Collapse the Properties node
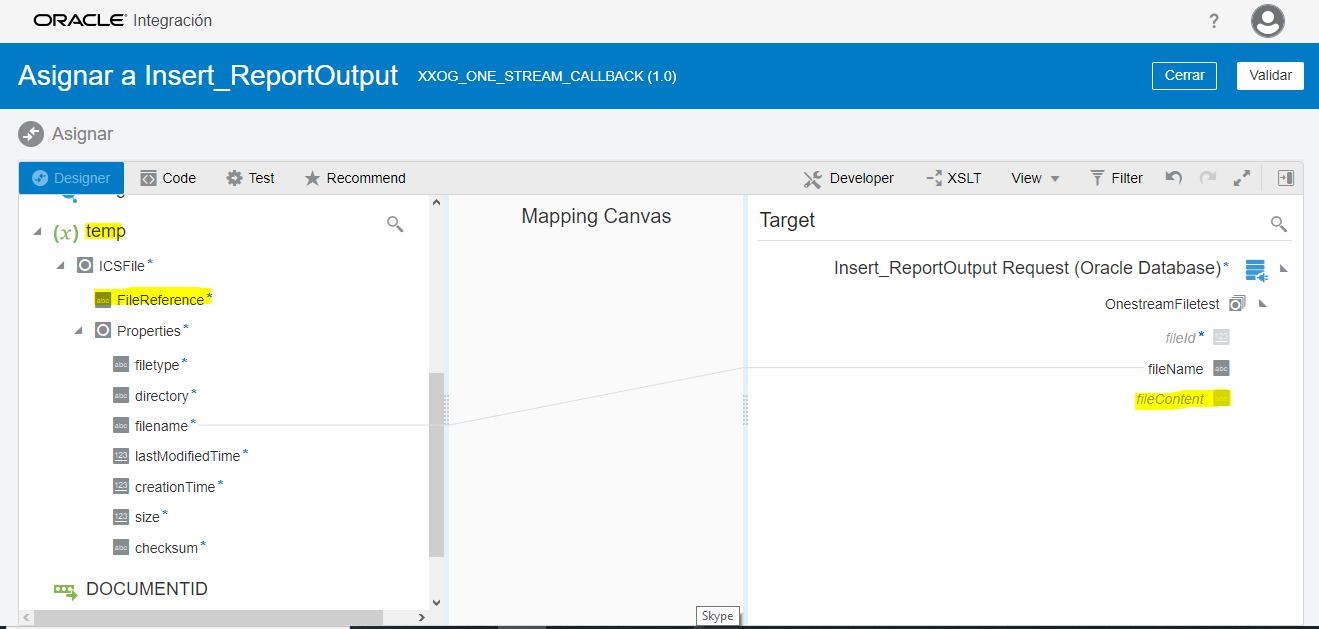This screenshot has width=1319, height=629. (79, 330)
